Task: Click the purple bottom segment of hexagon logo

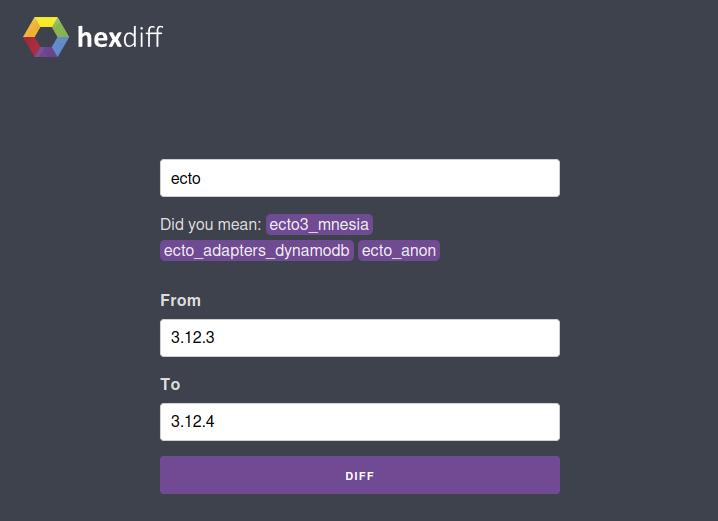Action: (47, 53)
